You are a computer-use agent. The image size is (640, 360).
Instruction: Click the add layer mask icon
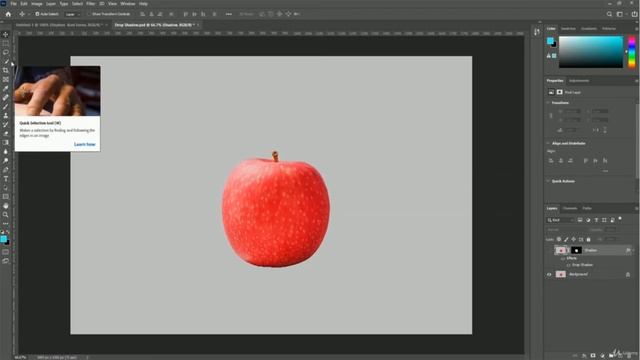click(x=593, y=356)
